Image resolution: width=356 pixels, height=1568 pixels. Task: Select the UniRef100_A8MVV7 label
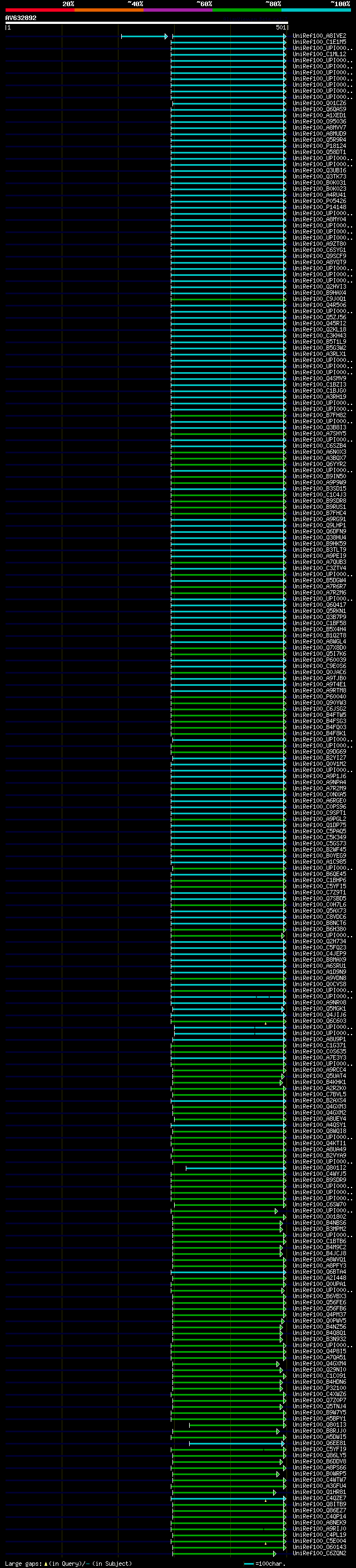pos(319,127)
